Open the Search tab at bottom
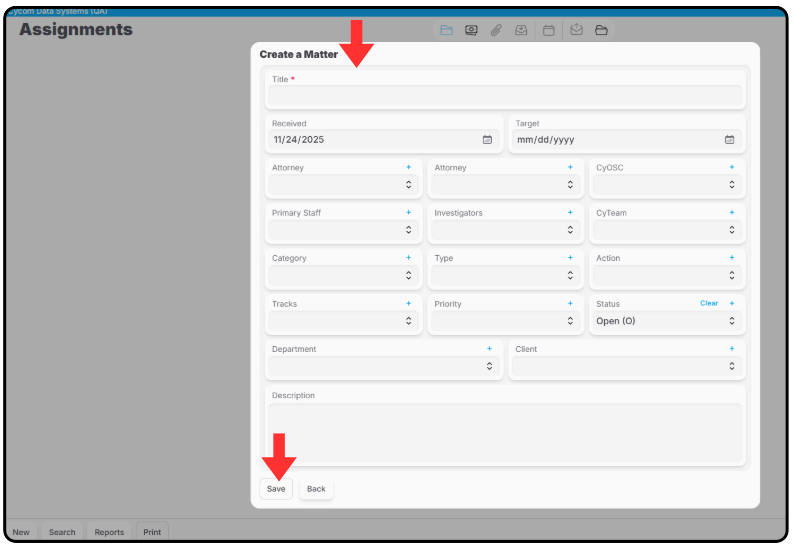The width and height of the screenshot is (794, 546). coord(62,532)
